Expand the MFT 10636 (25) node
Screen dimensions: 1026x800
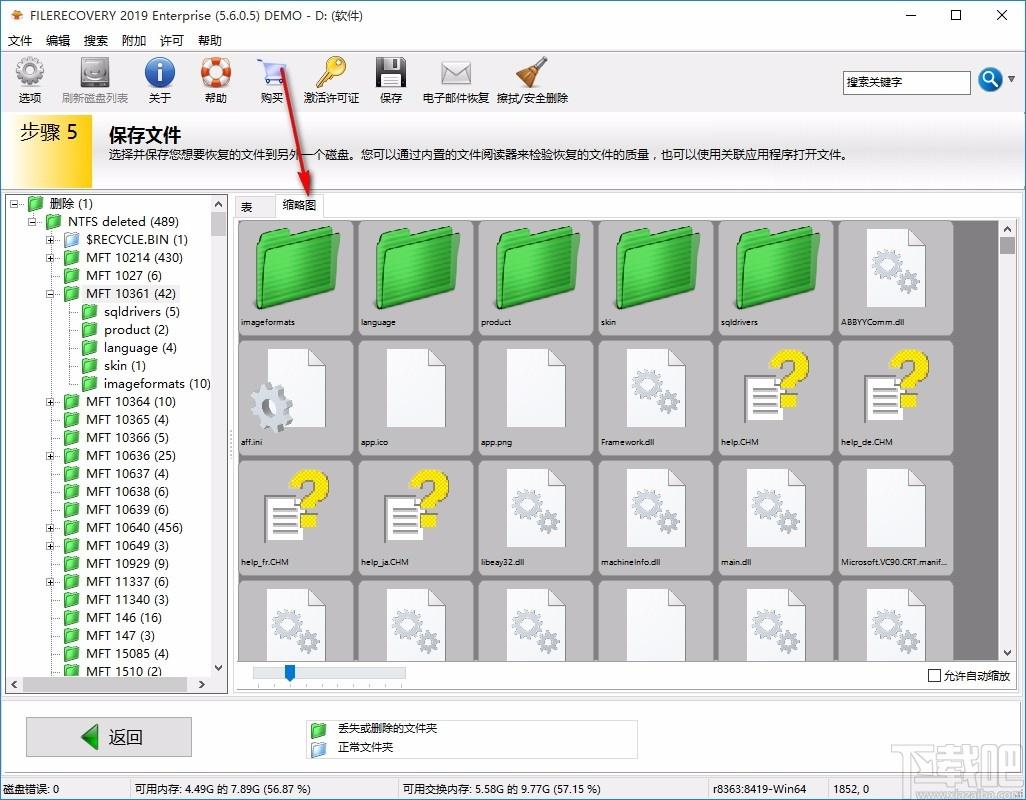point(50,456)
